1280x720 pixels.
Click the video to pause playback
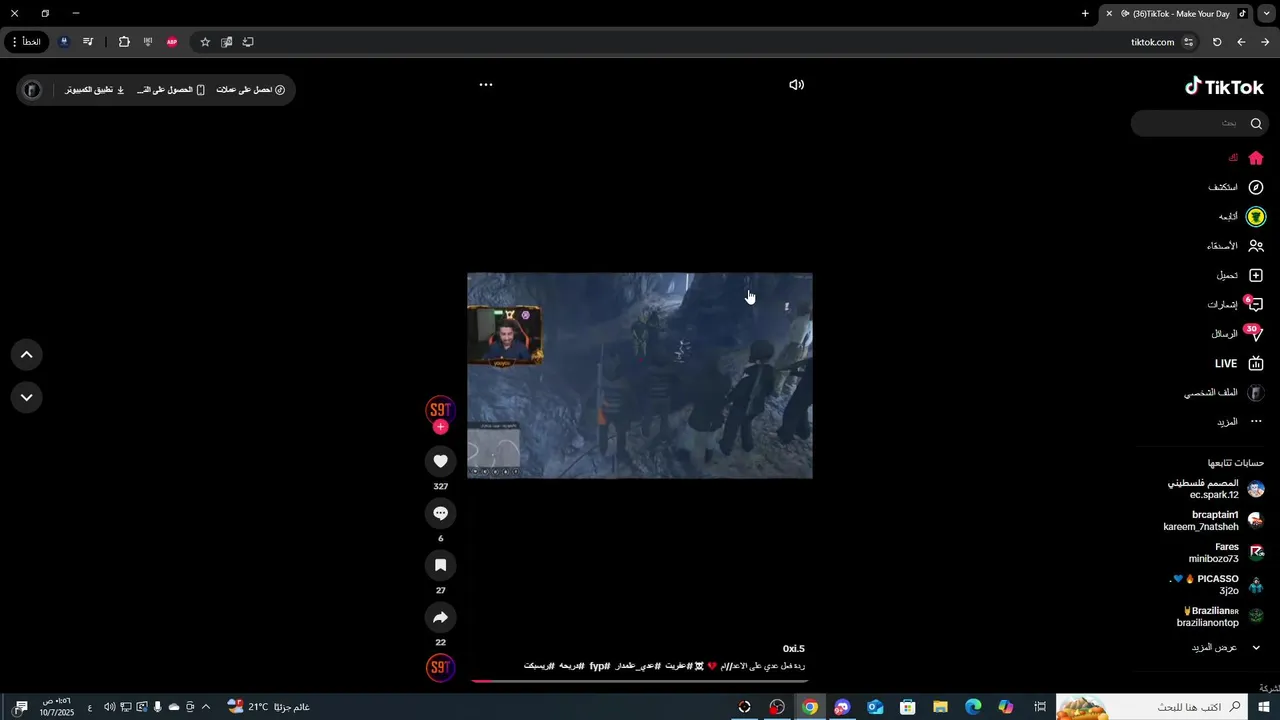click(640, 376)
